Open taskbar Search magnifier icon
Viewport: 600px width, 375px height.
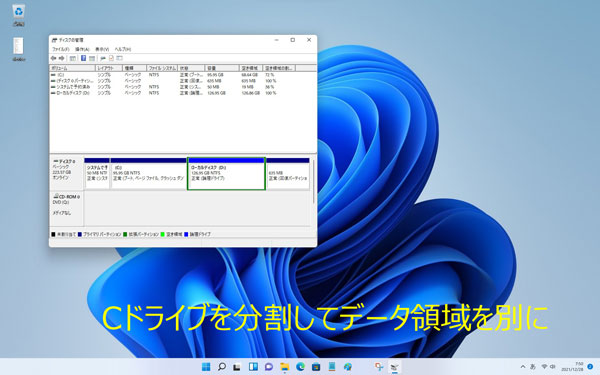(222, 367)
